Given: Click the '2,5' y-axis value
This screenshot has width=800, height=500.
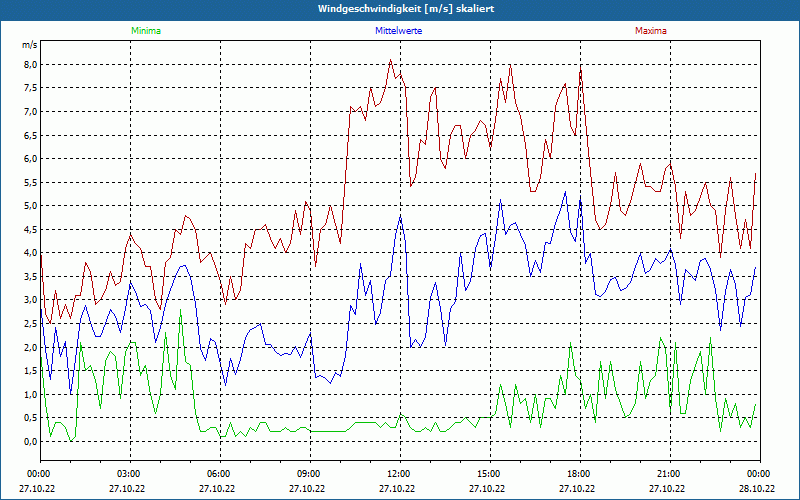Looking at the screenshot, I should (x=30, y=323).
